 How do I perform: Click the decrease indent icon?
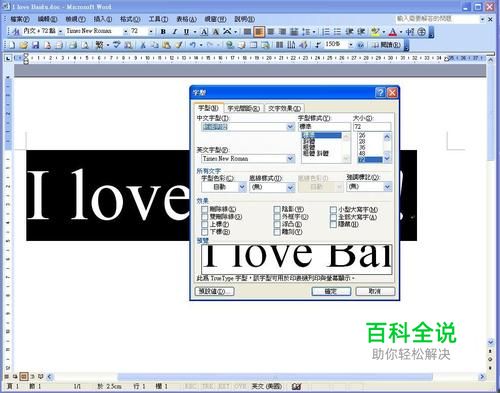click(x=349, y=32)
